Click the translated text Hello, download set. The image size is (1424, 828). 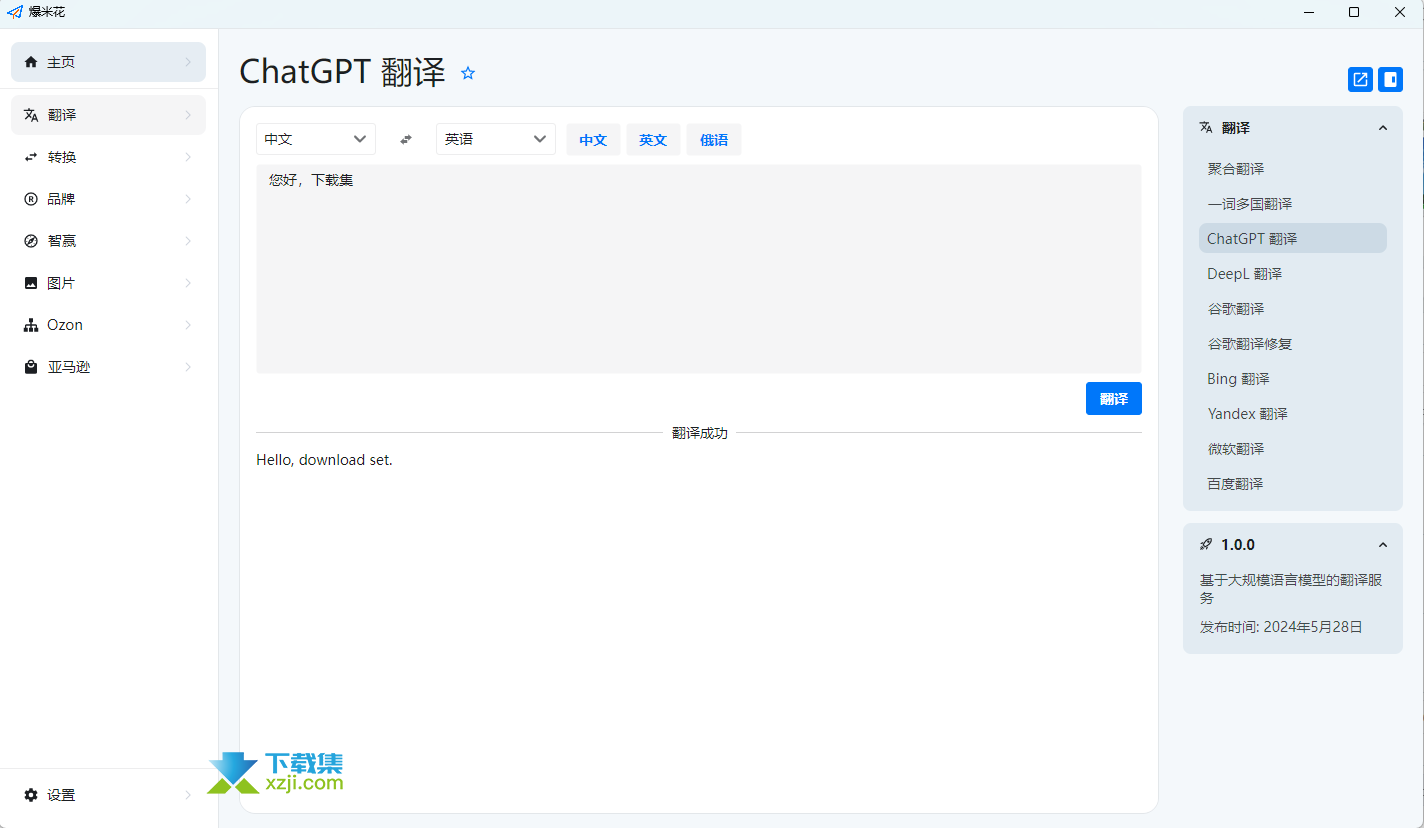click(x=325, y=460)
